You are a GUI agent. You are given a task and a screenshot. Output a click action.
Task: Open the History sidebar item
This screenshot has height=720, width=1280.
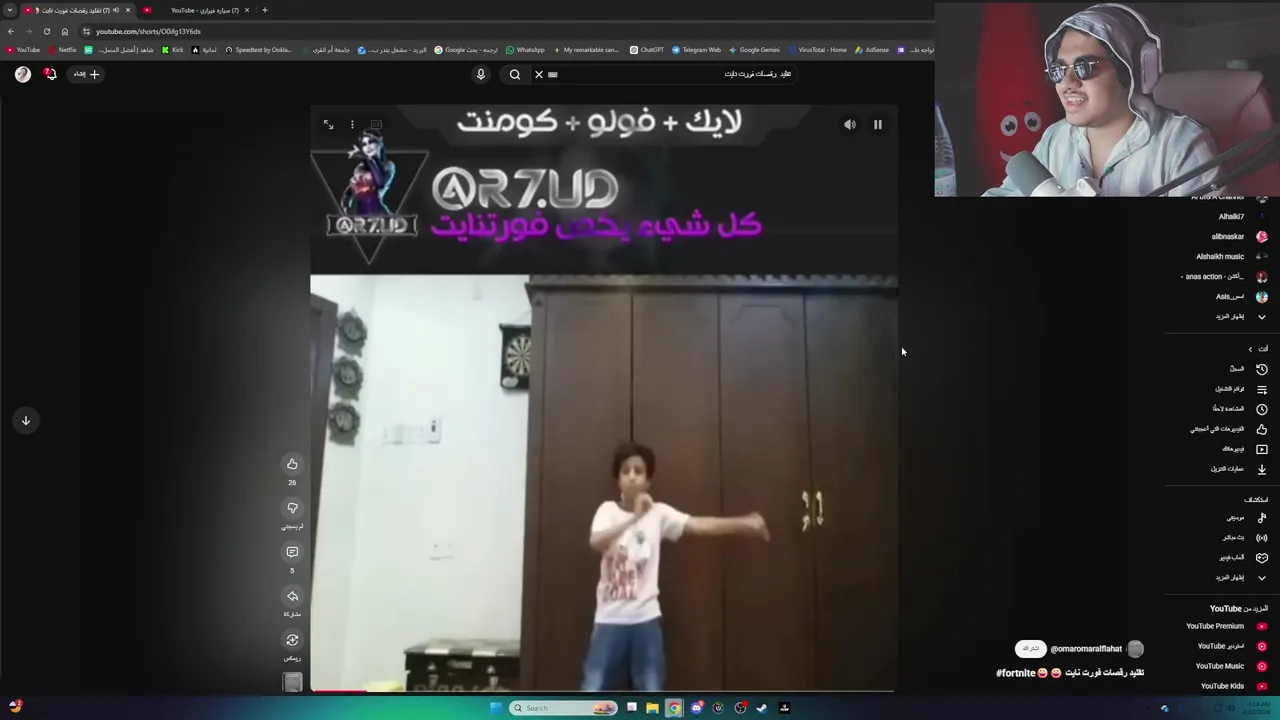(x=1248, y=369)
